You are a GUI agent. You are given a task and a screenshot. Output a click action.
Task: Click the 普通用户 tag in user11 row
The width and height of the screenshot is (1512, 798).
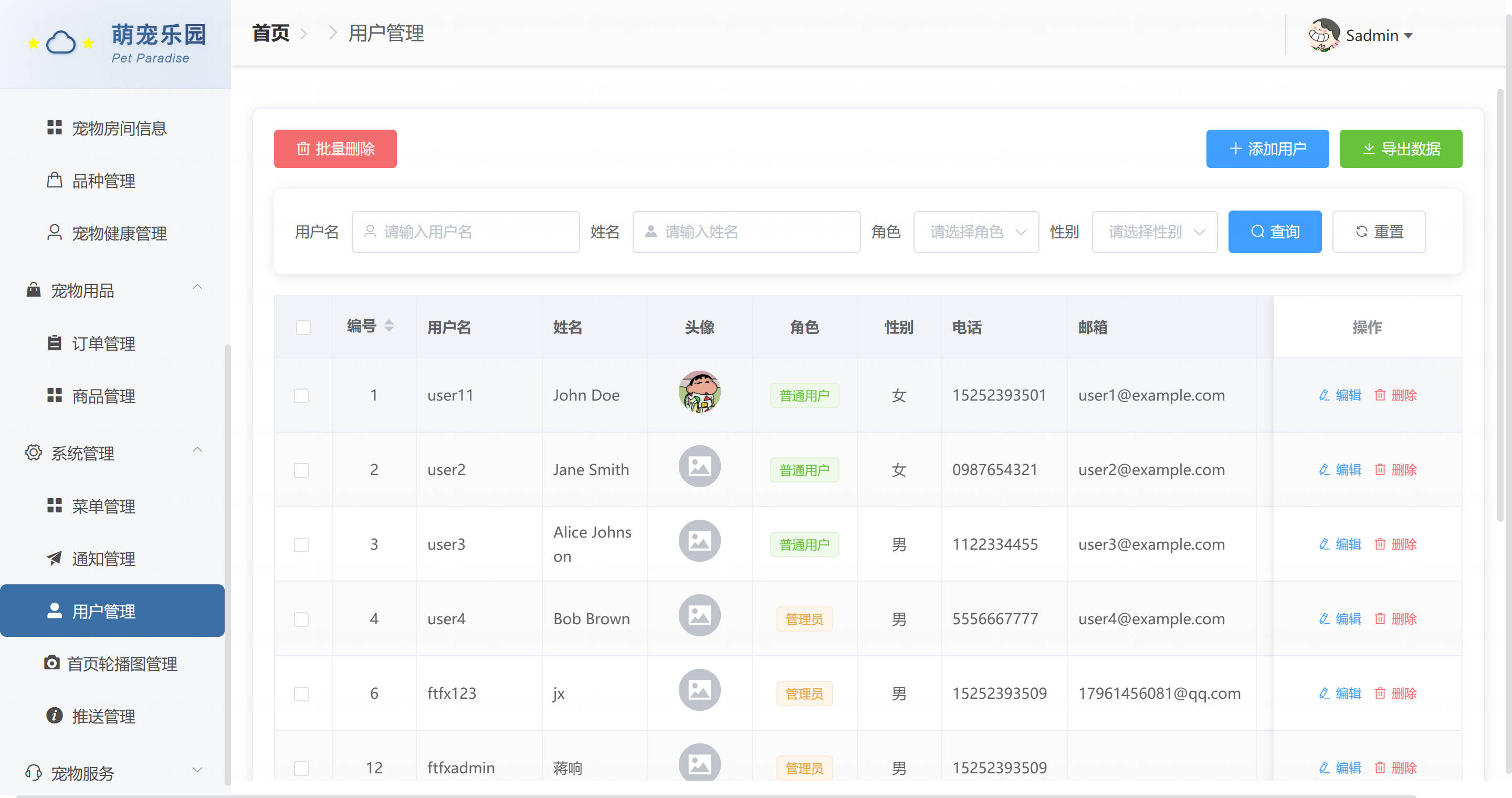click(804, 395)
